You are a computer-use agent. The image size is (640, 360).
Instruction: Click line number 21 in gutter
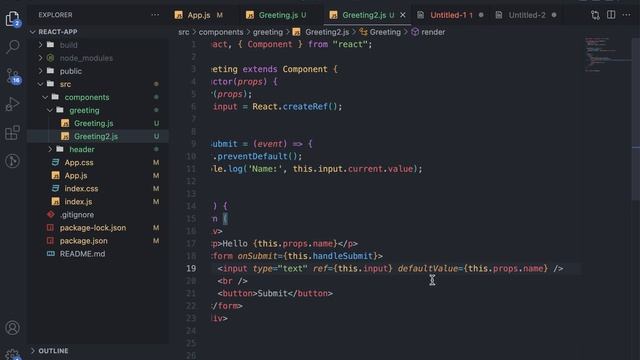[x=191, y=293]
